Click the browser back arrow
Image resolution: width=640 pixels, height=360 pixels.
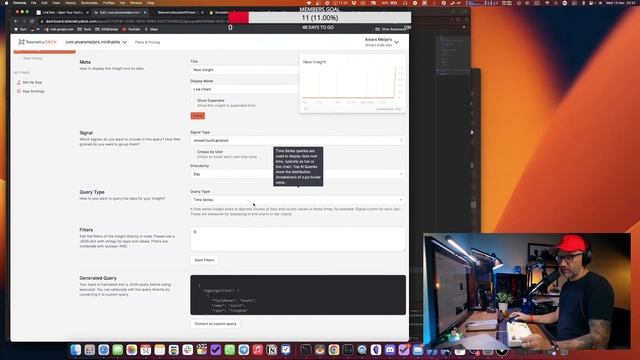coord(16,21)
